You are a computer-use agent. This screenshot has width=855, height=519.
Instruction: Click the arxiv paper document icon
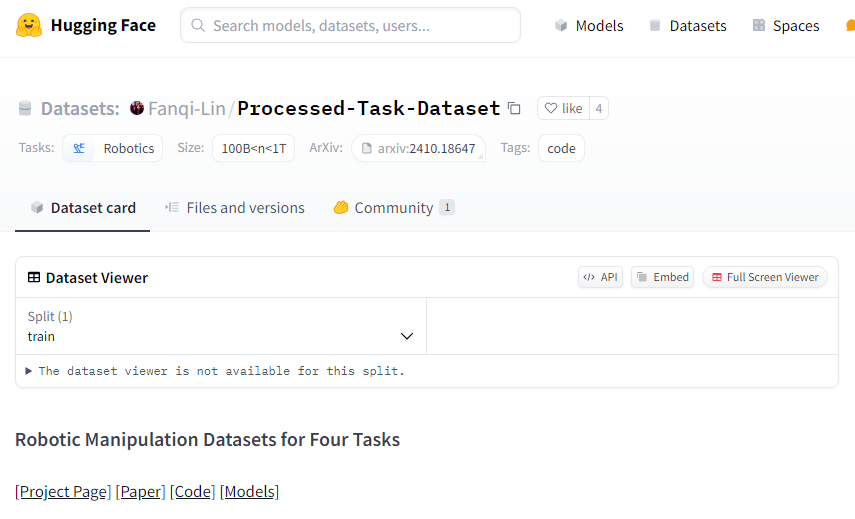point(366,148)
